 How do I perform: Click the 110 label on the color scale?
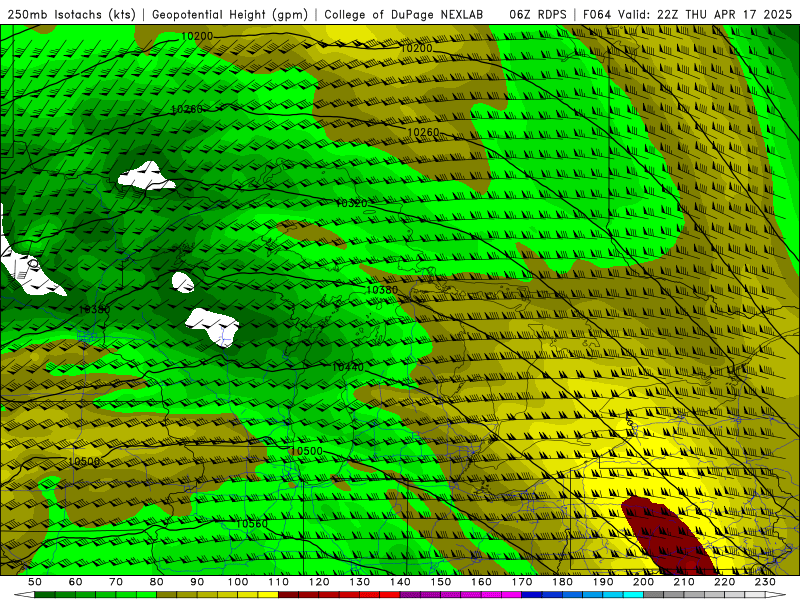[x=279, y=582]
